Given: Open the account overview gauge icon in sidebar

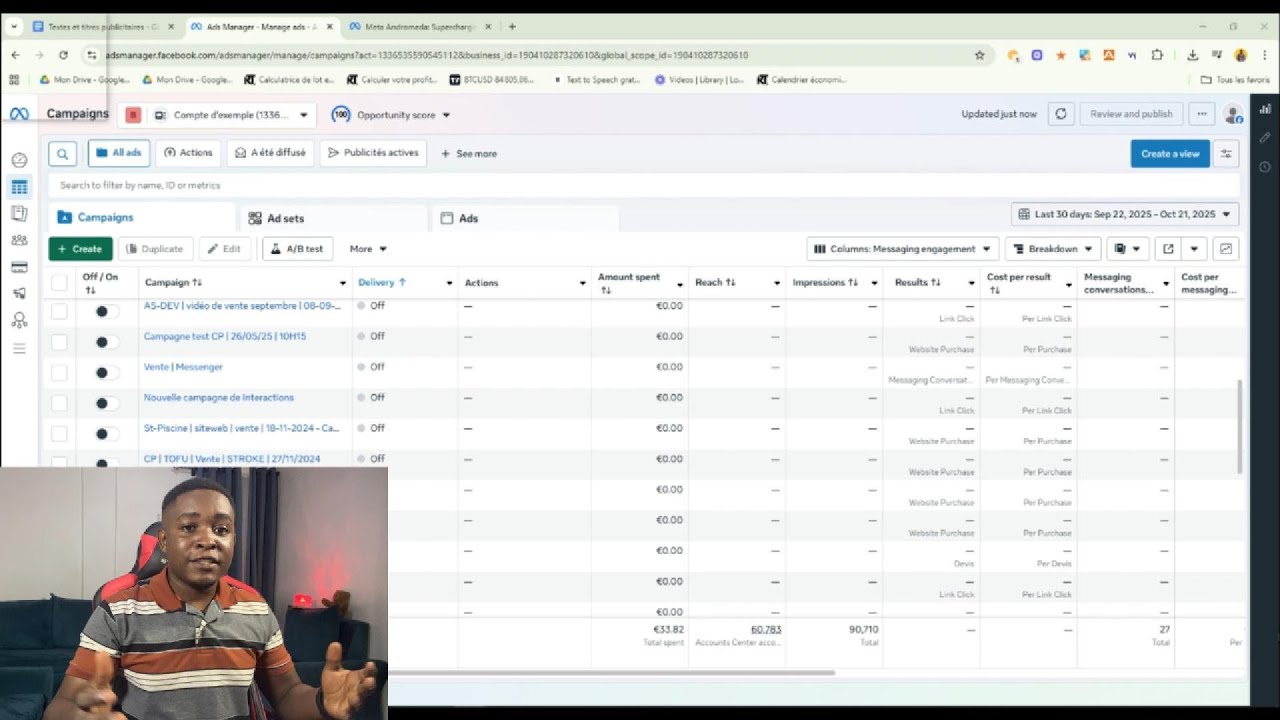Looking at the screenshot, I should [19, 160].
